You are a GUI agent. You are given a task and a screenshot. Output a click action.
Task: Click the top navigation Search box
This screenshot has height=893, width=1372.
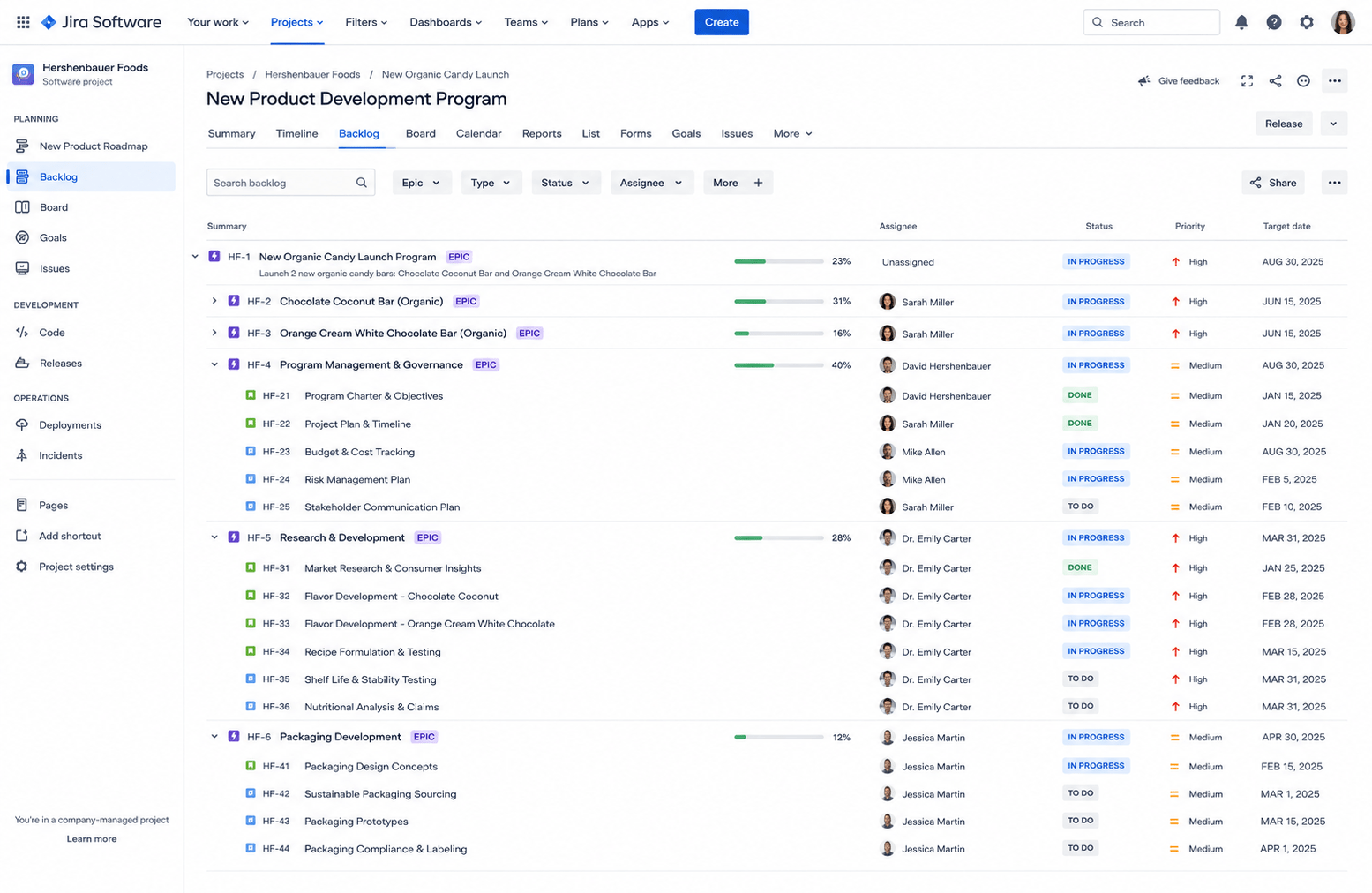[1151, 22]
